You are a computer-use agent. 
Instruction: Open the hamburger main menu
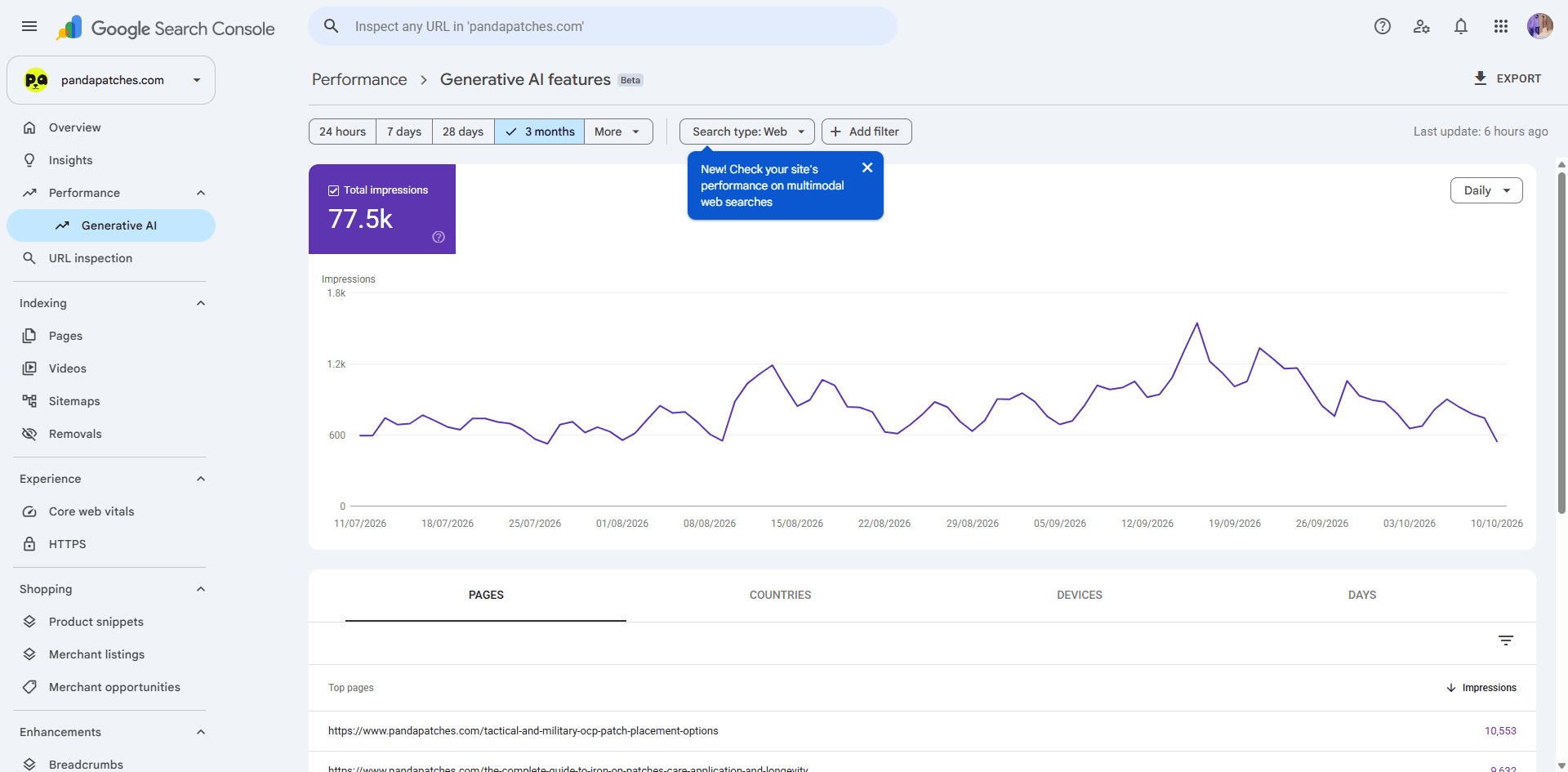click(29, 26)
